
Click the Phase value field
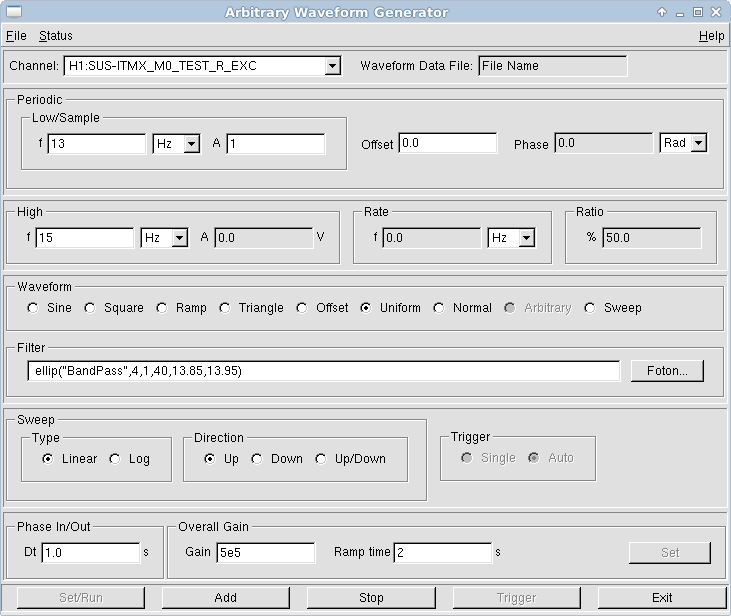click(604, 143)
